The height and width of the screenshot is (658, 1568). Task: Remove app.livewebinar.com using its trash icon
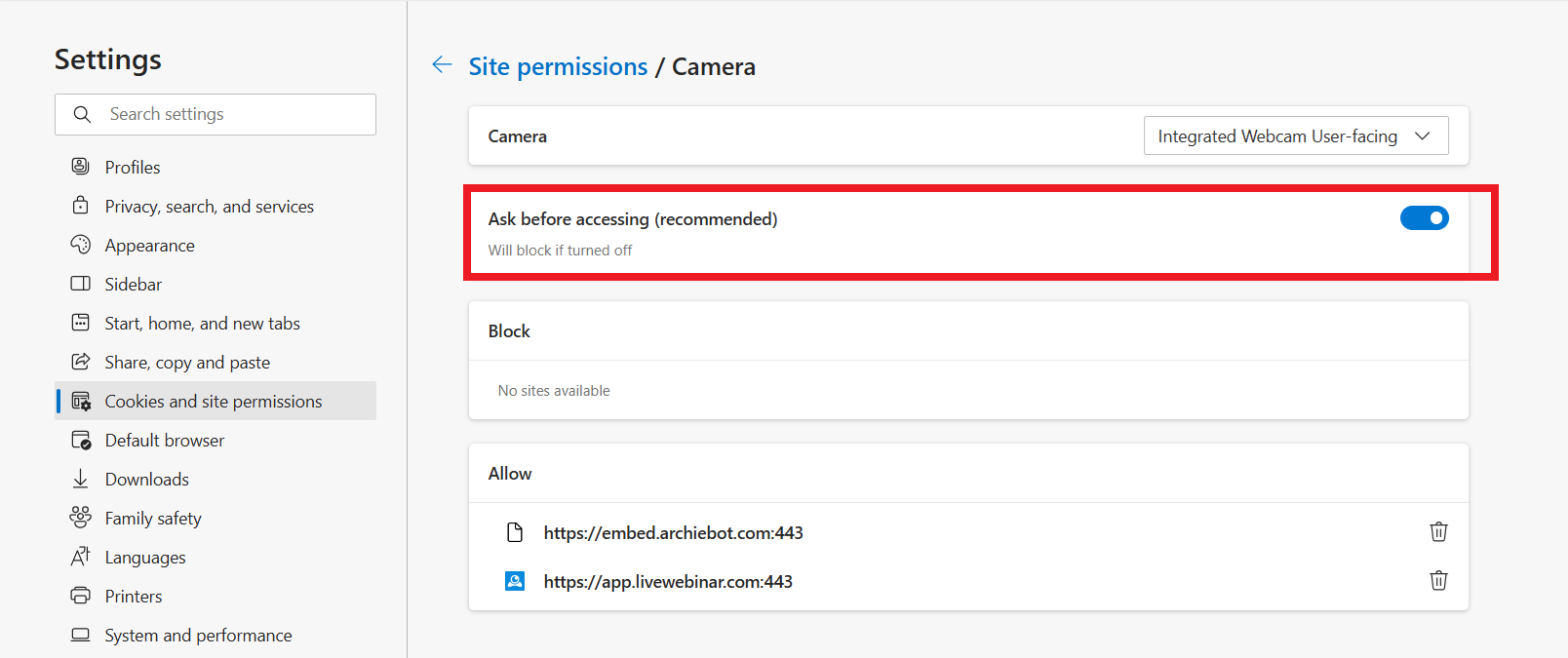click(x=1438, y=581)
